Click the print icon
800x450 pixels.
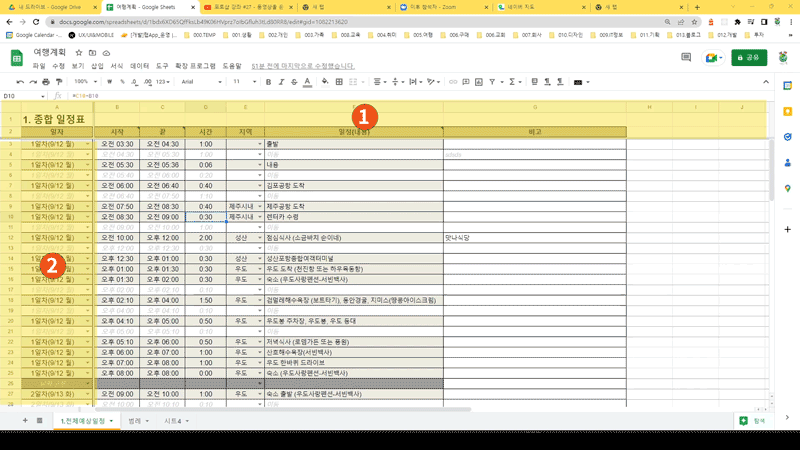point(46,82)
